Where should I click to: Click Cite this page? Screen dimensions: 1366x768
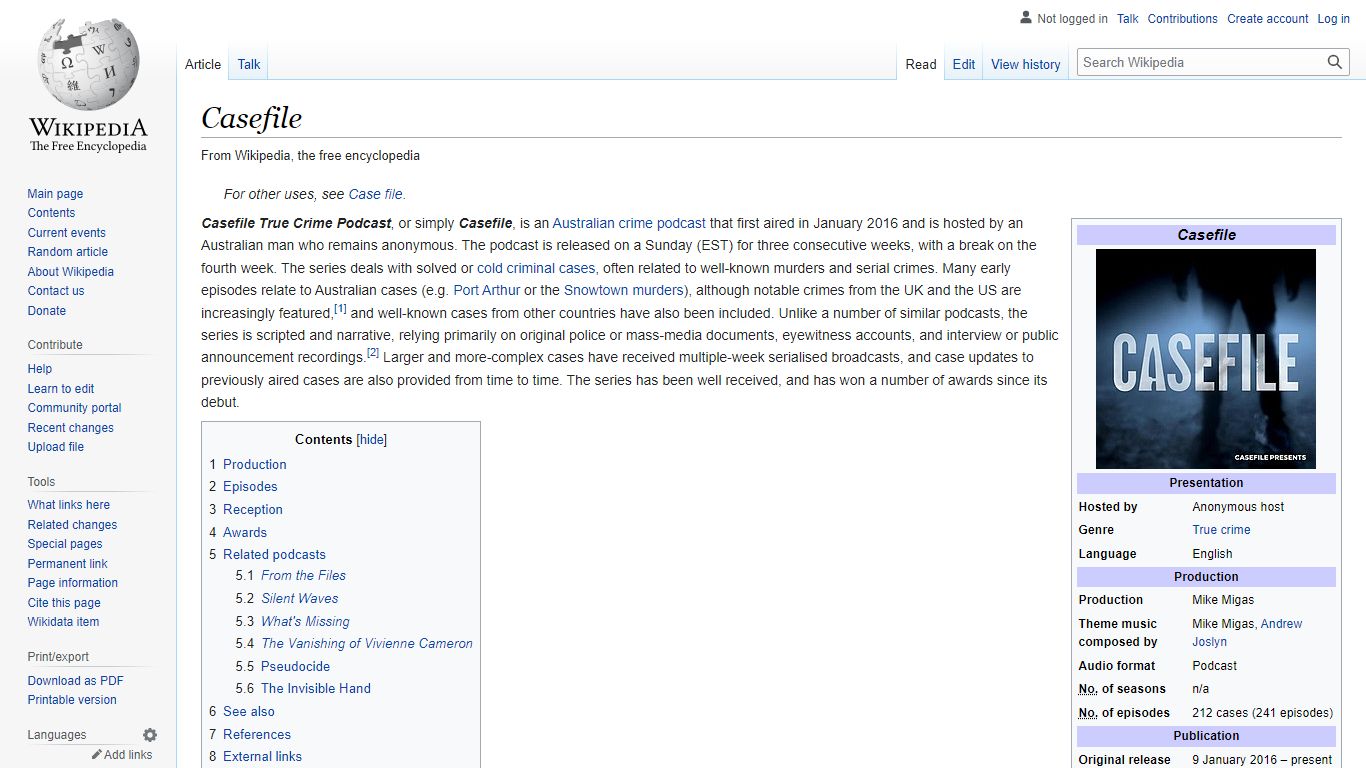pyautogui.click(x=64, y=603)
